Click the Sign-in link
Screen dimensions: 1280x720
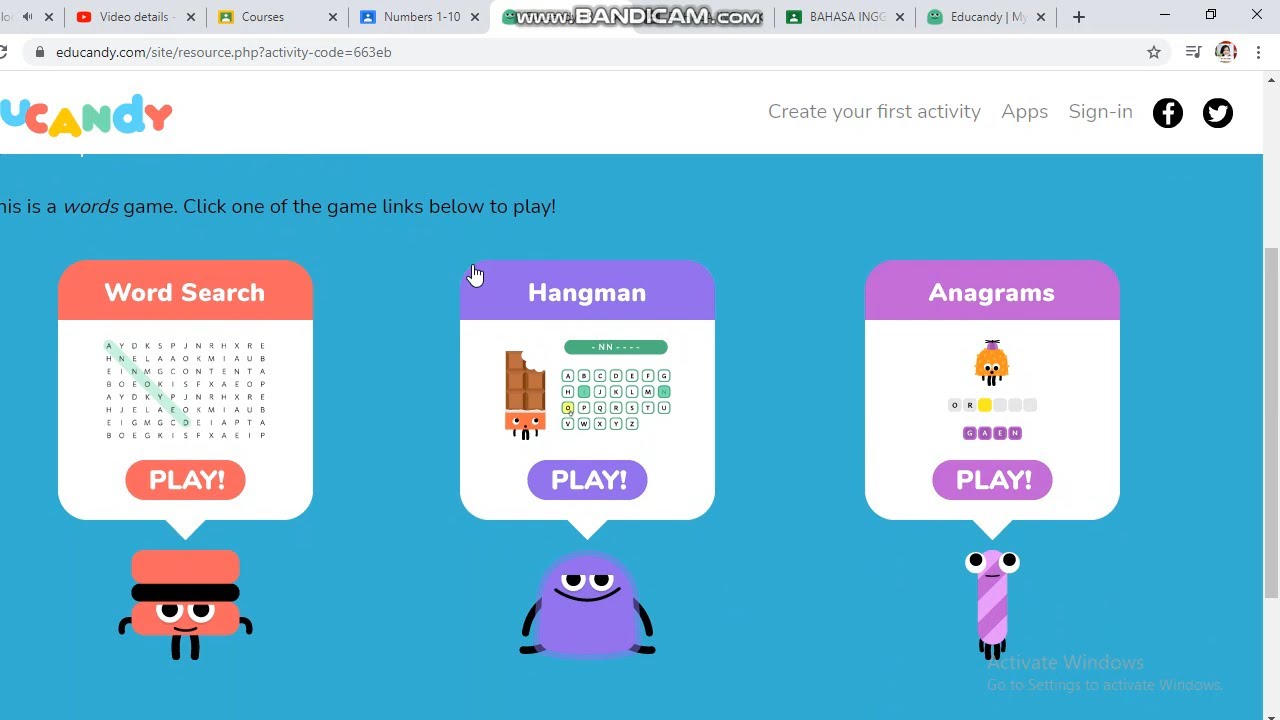[1100, 112]
